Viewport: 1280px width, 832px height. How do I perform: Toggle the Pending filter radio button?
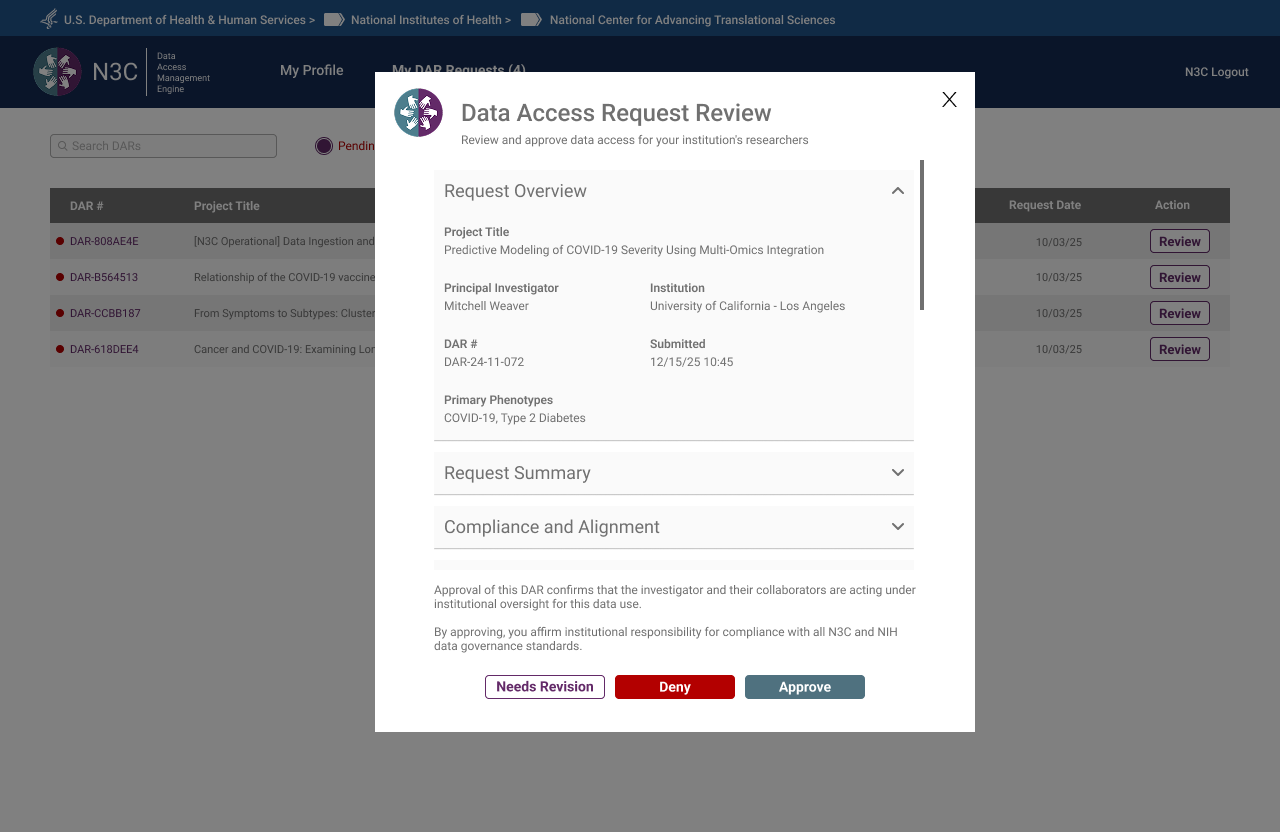point(323,146)
